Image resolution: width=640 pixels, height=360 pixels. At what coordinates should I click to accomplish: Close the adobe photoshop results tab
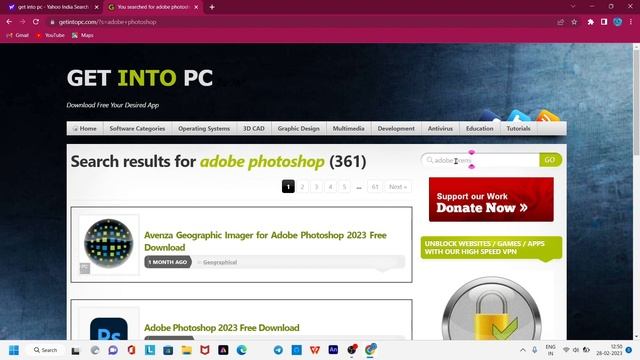pos(196,7)
